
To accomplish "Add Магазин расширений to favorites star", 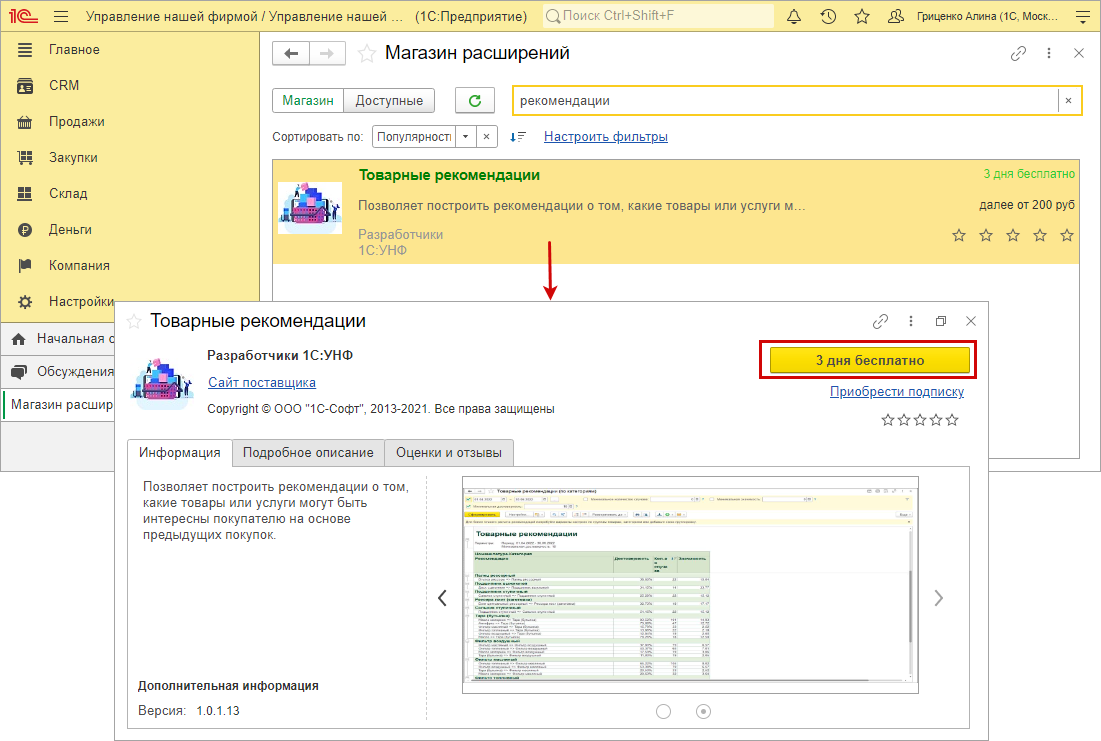I will click(x=367, y=53).
